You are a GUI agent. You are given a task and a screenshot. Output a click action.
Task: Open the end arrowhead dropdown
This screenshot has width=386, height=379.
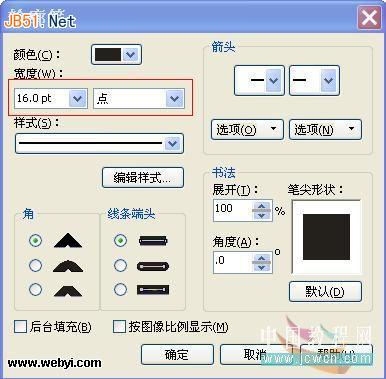point(328,80)
